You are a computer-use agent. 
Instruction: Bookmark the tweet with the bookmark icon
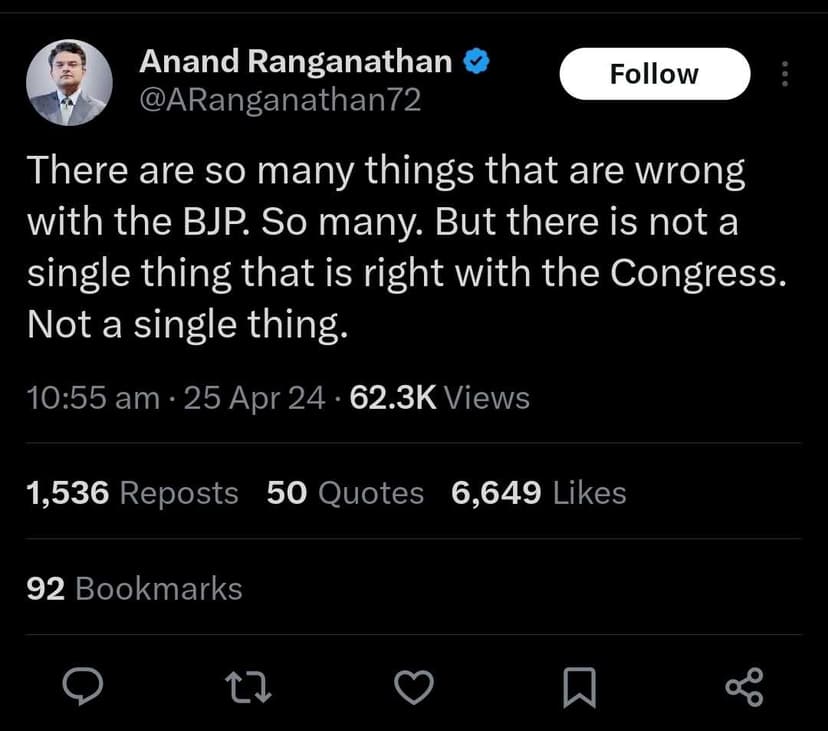pos(580,687)
